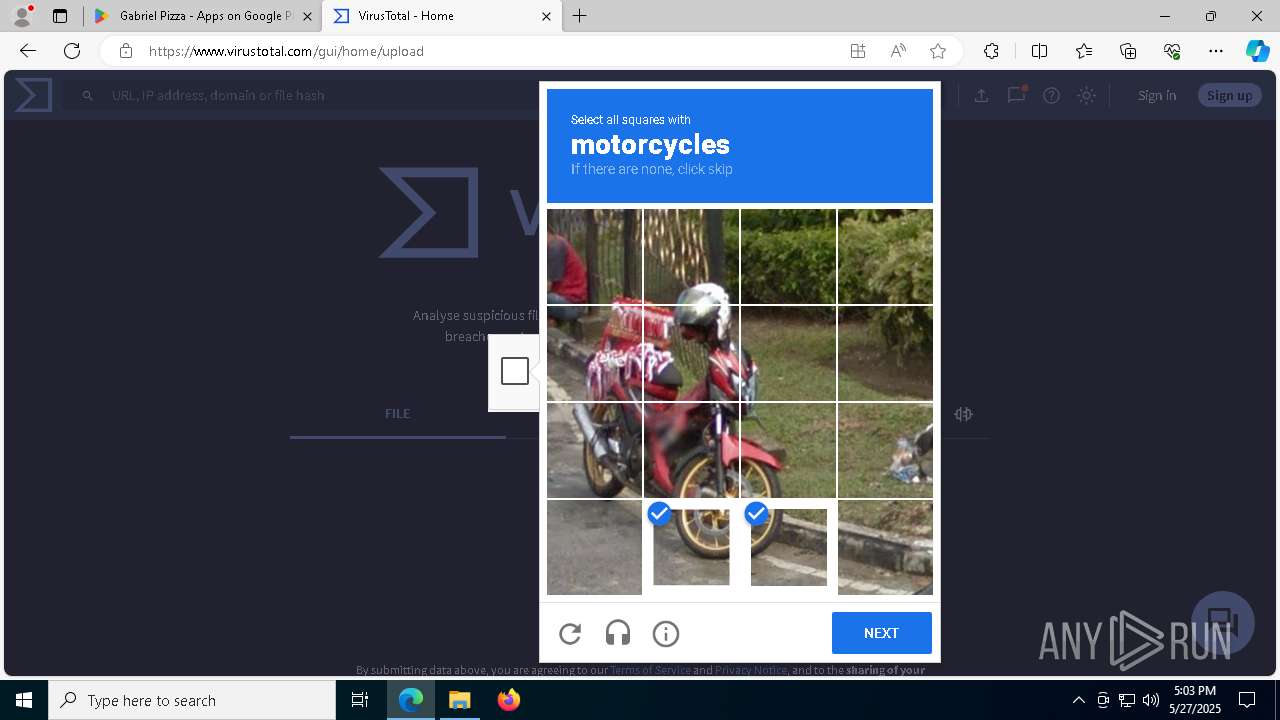Open Tab actions menu icon
The height and width of the screenshot is (720, 1280).
click(x=60, y=16)
